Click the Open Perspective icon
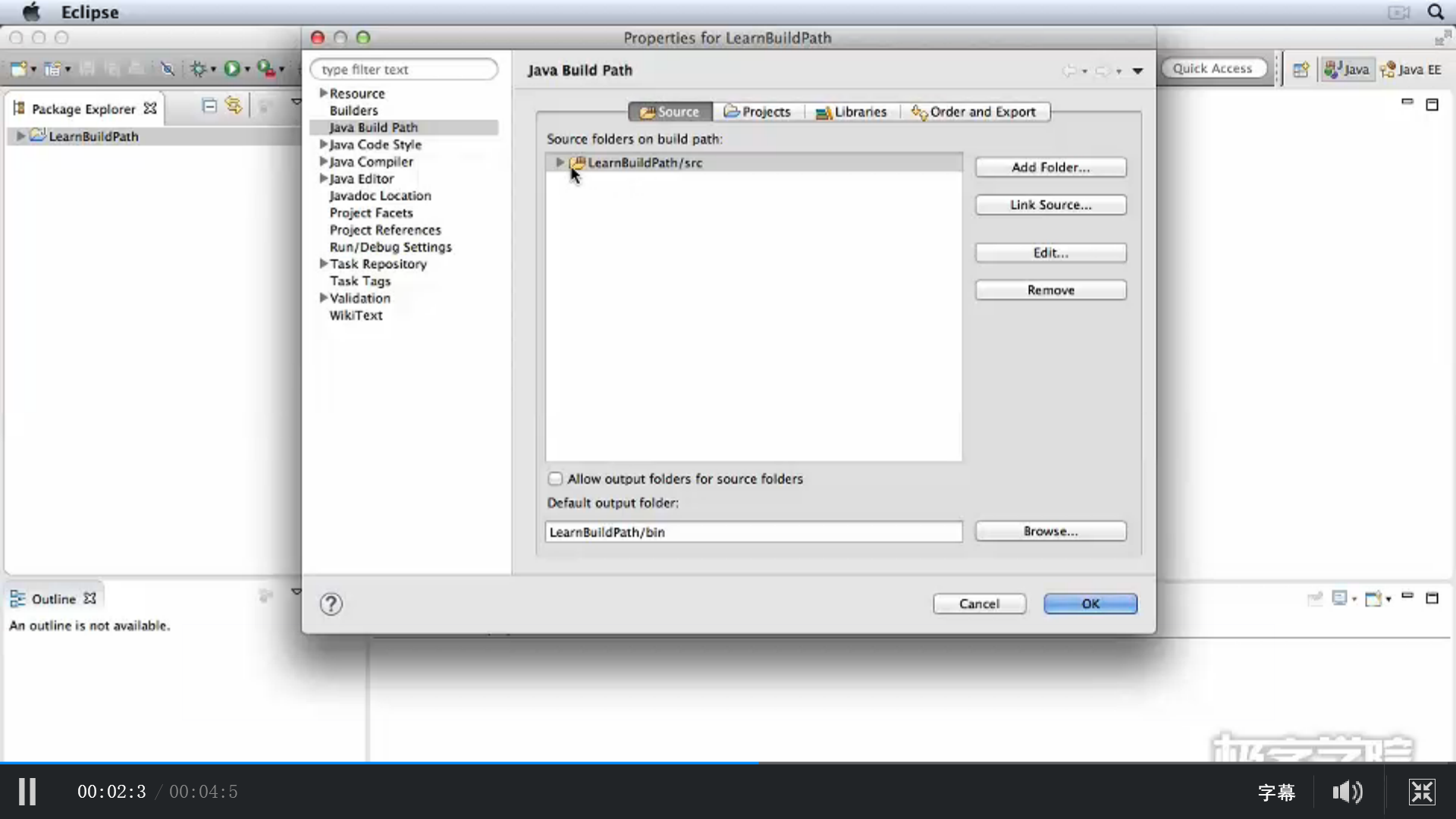 1301,70
